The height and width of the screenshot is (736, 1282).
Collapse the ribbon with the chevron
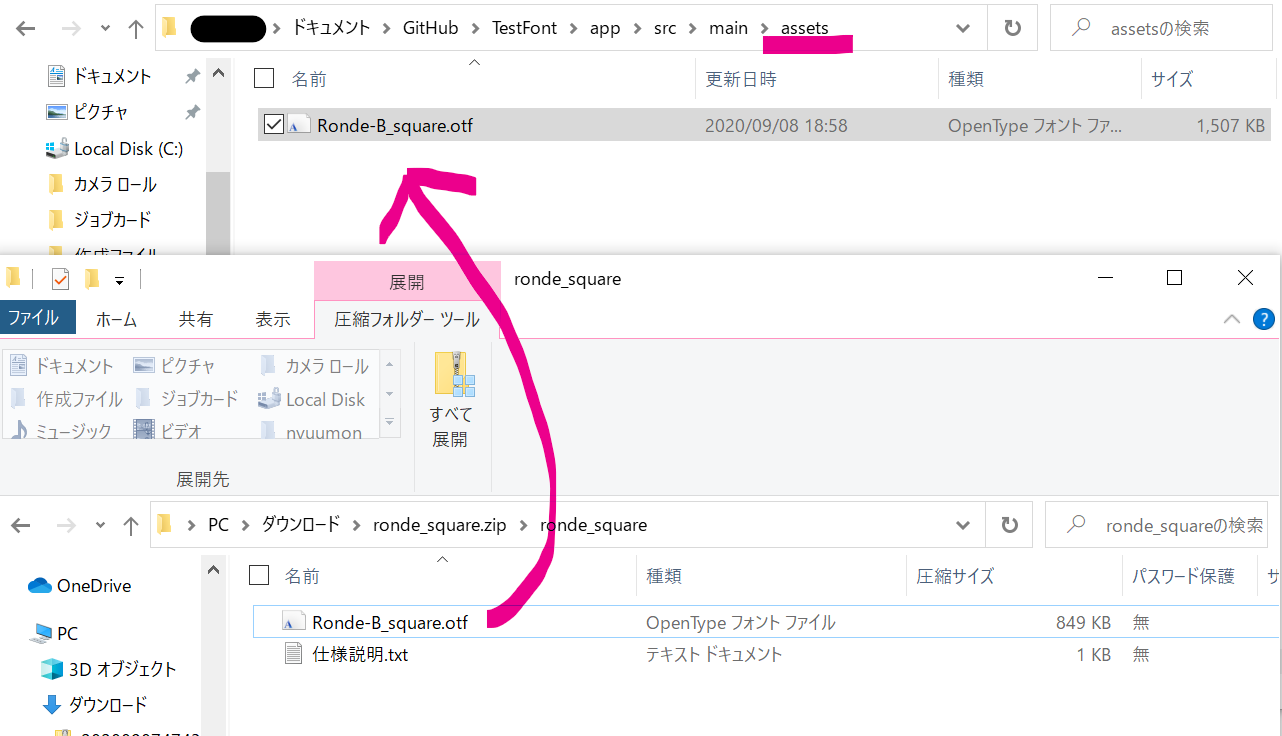click(x=1232, y=320)
